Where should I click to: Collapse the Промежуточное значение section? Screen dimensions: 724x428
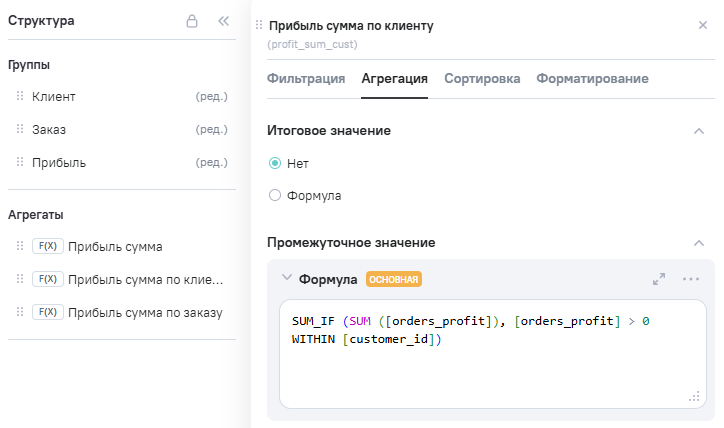698,243
